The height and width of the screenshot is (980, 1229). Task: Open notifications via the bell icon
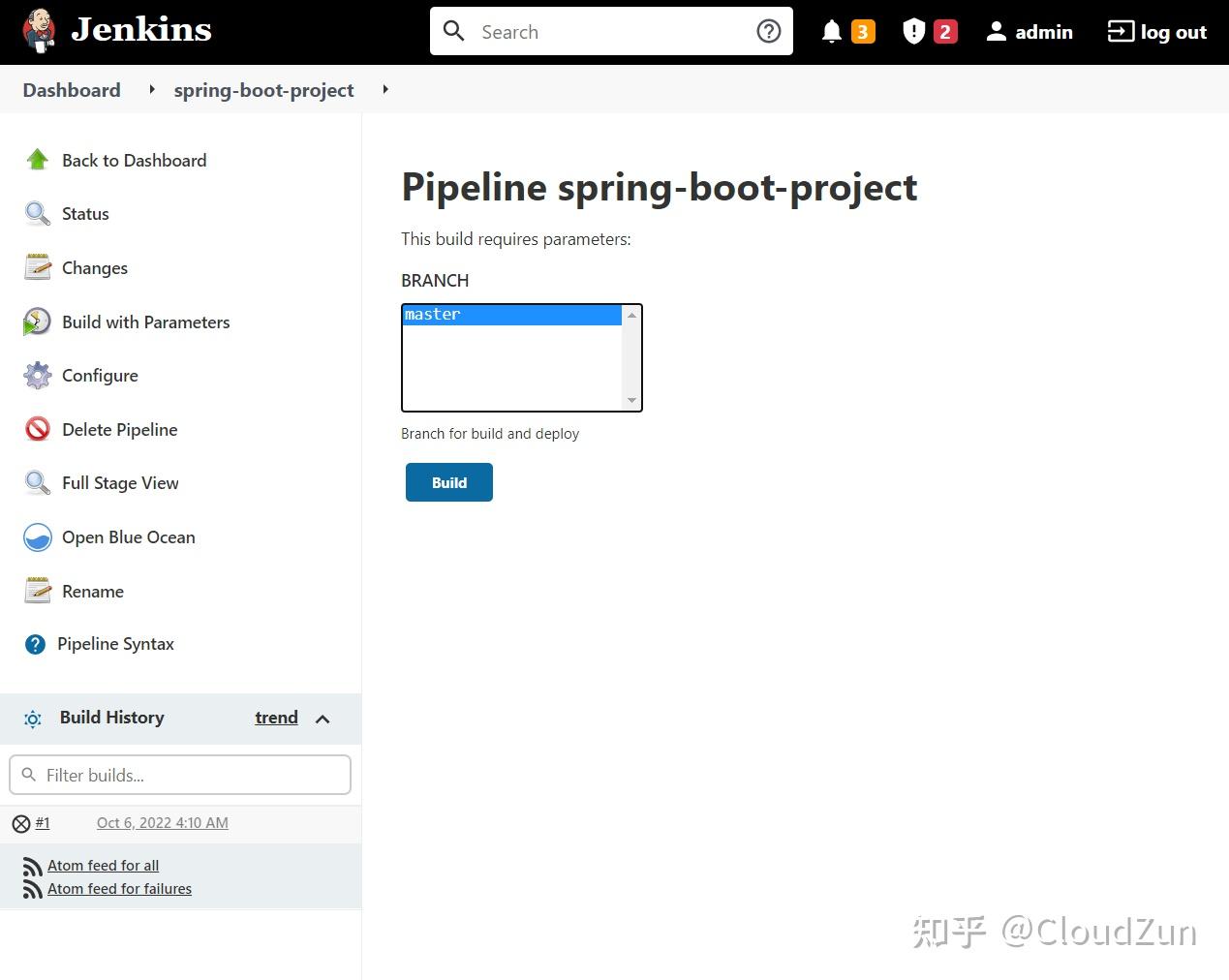click(x=831, y=31)
